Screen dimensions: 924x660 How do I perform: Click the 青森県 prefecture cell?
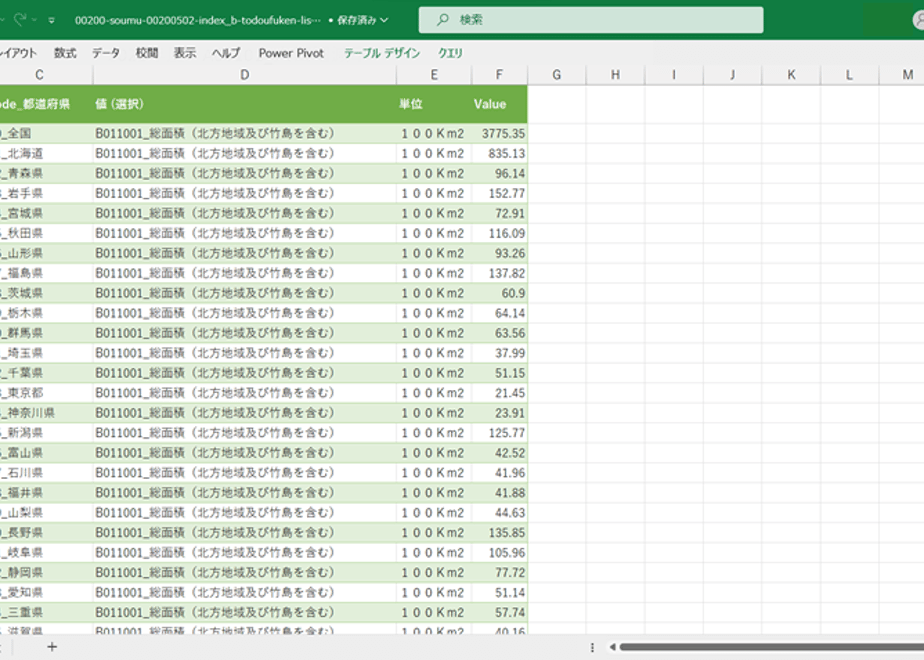46,174
